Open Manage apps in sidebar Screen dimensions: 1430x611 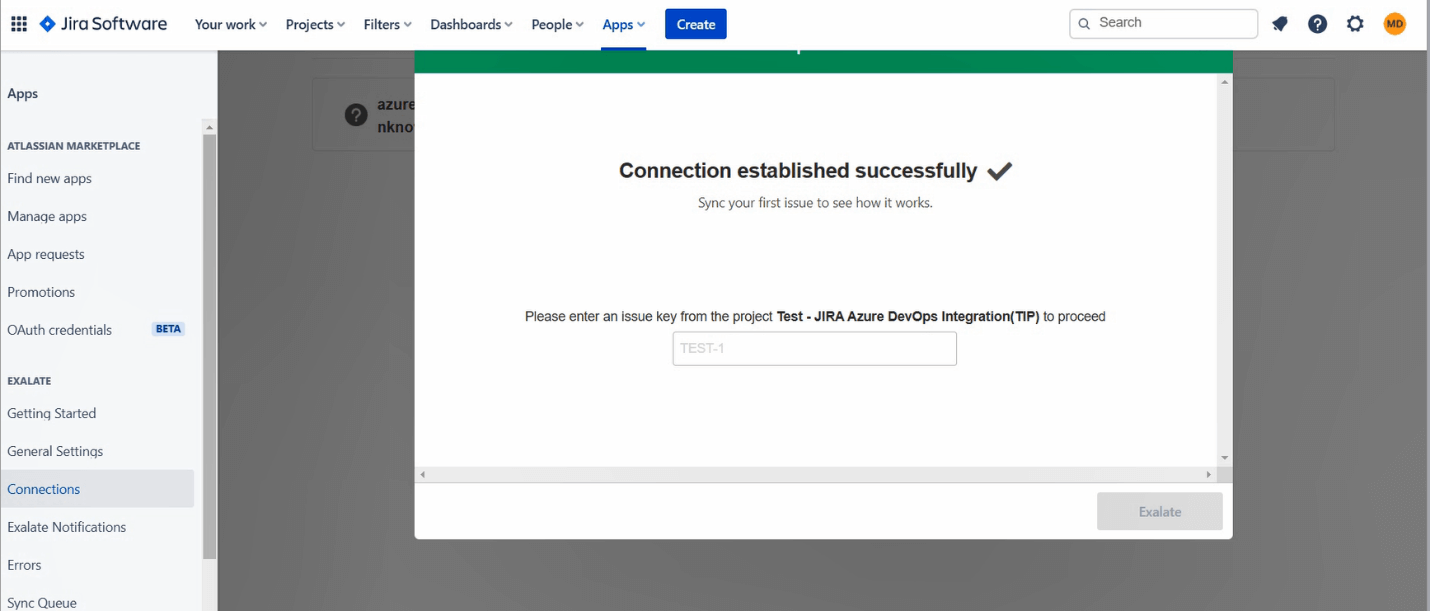click(47, 216)
